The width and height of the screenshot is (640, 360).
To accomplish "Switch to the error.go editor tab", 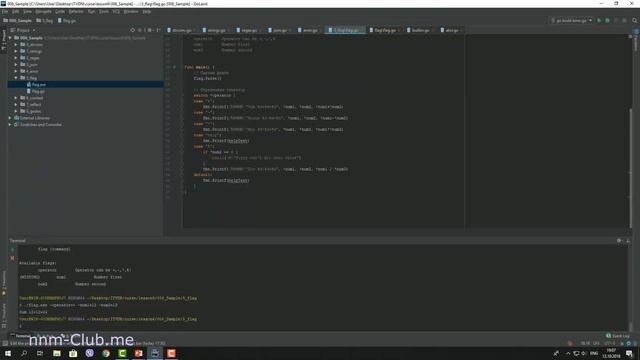I will (x=308, y=30).
